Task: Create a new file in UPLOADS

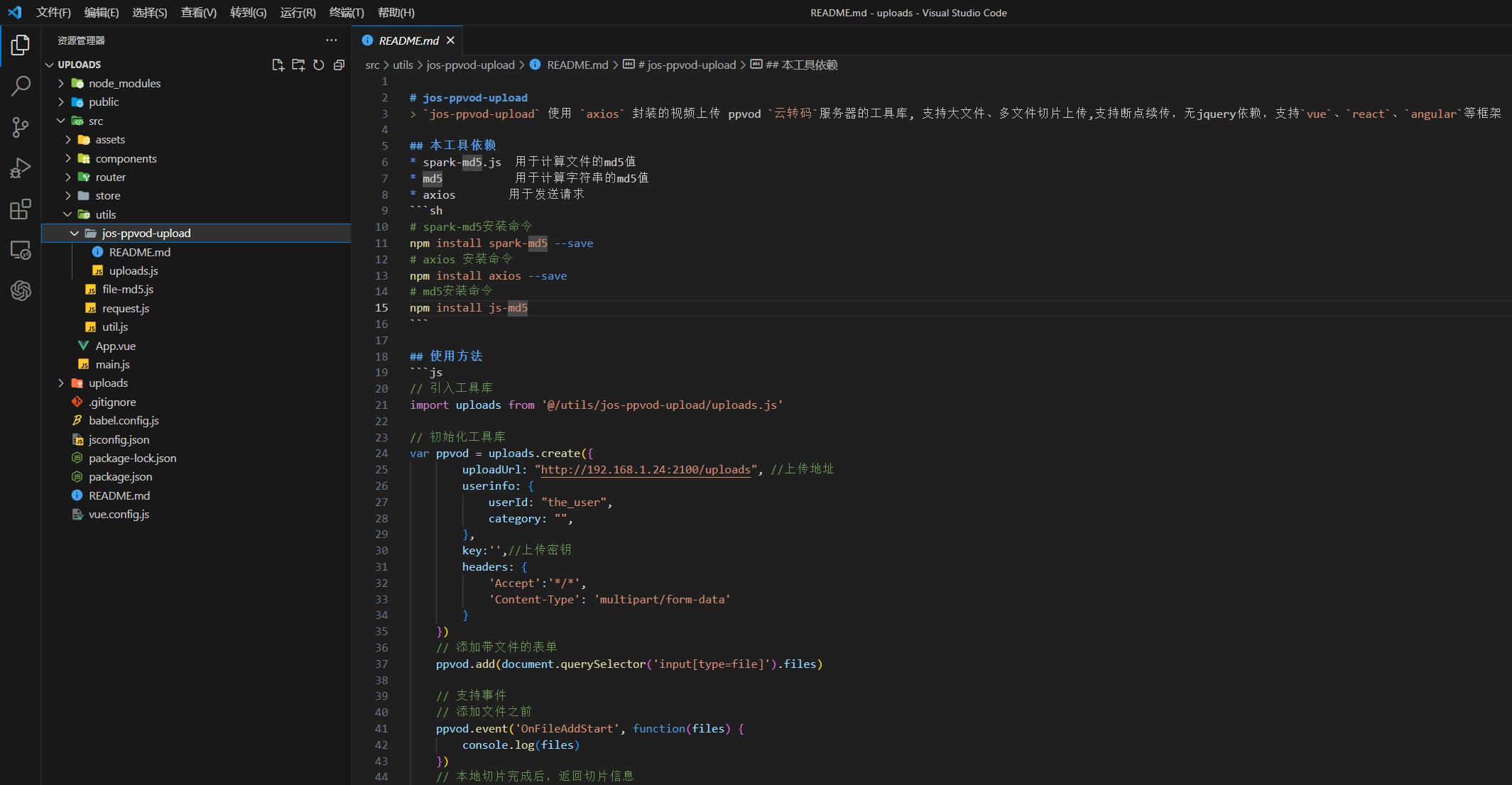Action: (278, 65)
